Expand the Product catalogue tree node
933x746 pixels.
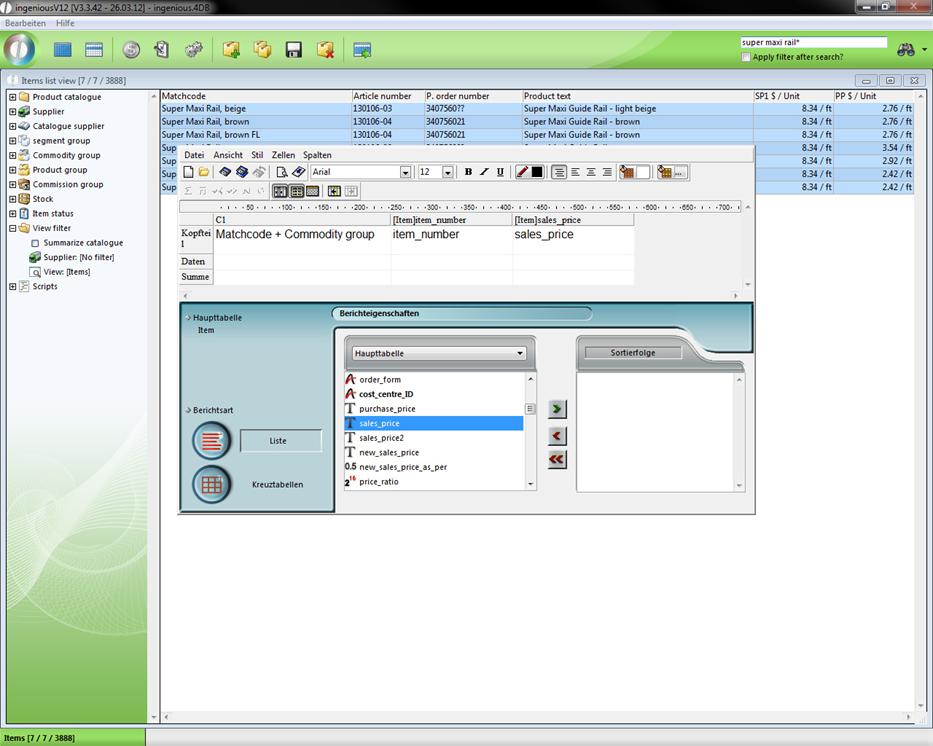coord(12,97)
